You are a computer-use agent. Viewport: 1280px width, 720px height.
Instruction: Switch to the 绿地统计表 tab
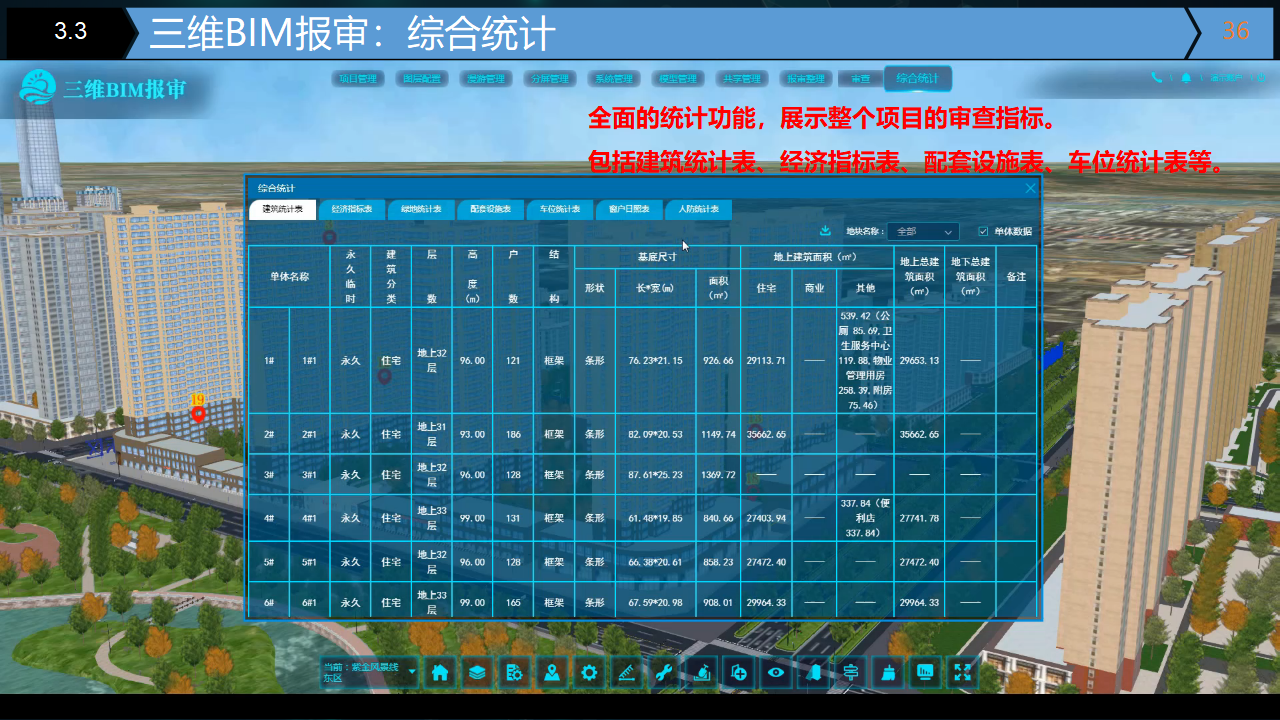421,210
